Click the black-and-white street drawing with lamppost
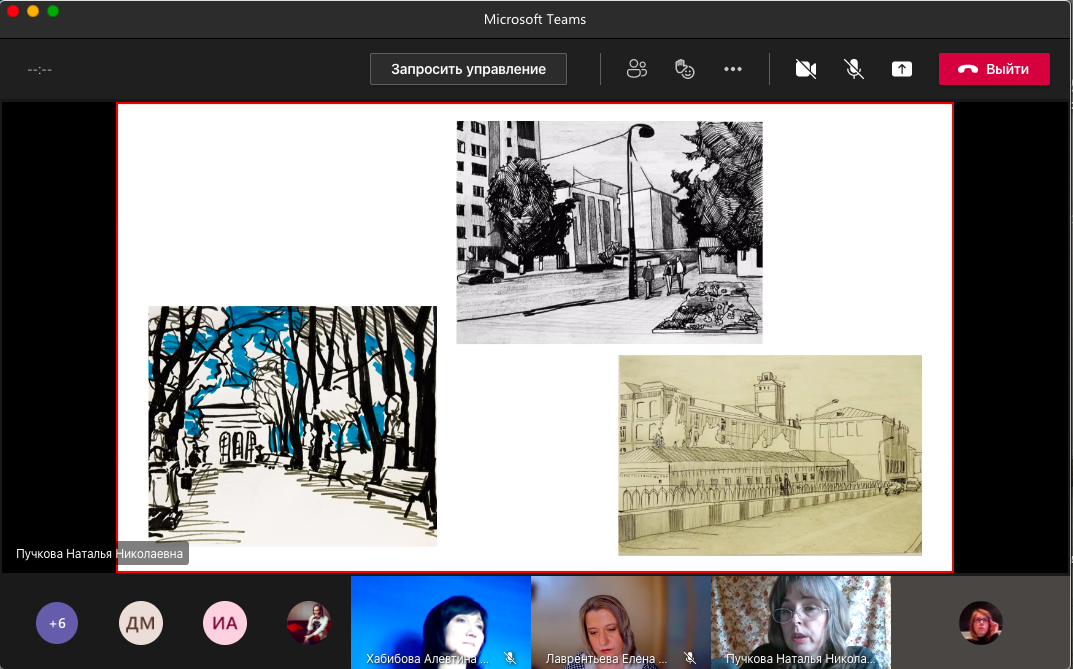This screenshot has width=1073, height=669. (609, 232)
